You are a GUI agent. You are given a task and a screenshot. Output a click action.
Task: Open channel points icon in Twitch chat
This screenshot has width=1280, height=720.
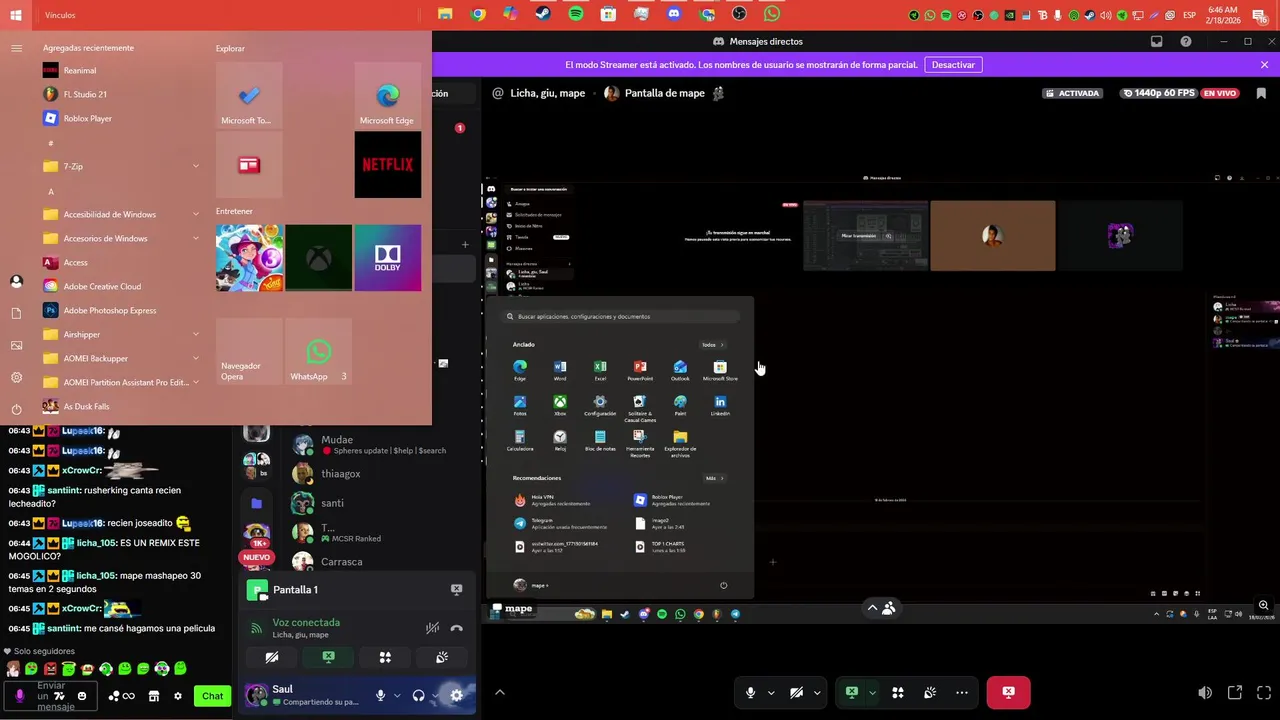(121, 696)
